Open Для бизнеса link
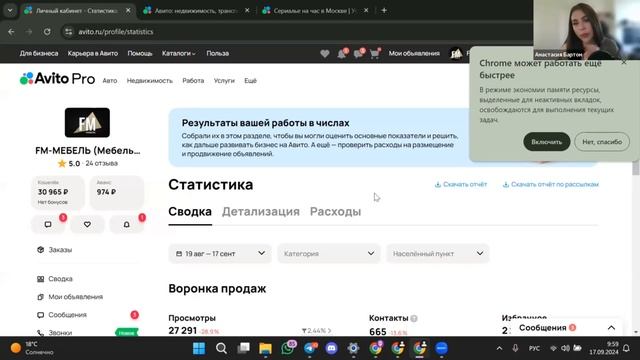 tap(39, 53)
